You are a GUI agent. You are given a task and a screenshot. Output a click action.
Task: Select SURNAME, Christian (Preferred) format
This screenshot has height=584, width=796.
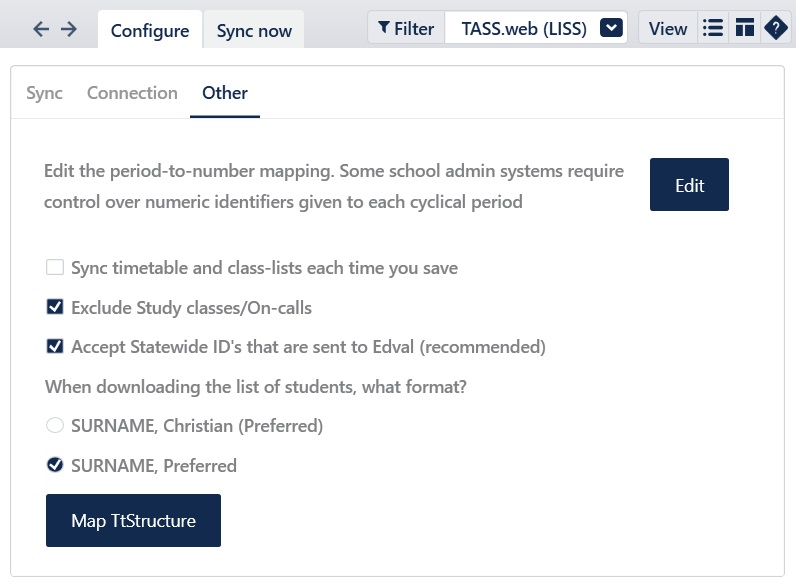[x=55, y=426]
